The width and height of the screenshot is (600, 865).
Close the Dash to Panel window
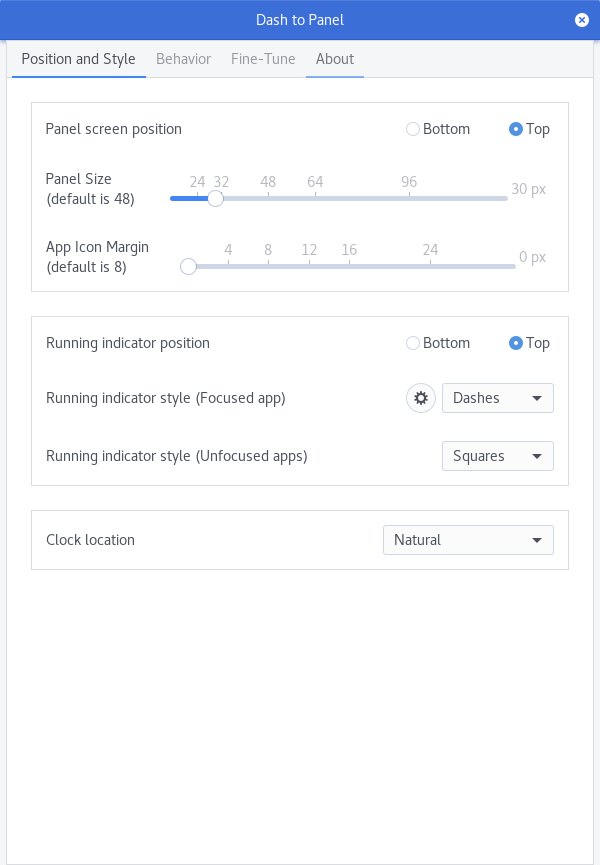(x=582, y=20)
